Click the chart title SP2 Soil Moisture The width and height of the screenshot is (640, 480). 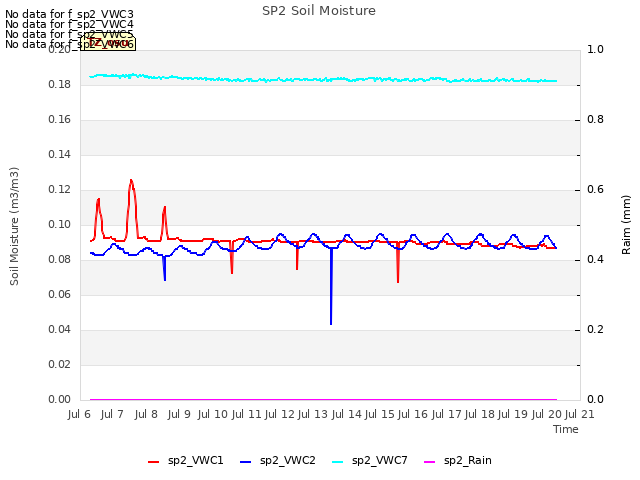tap(319, 11)
